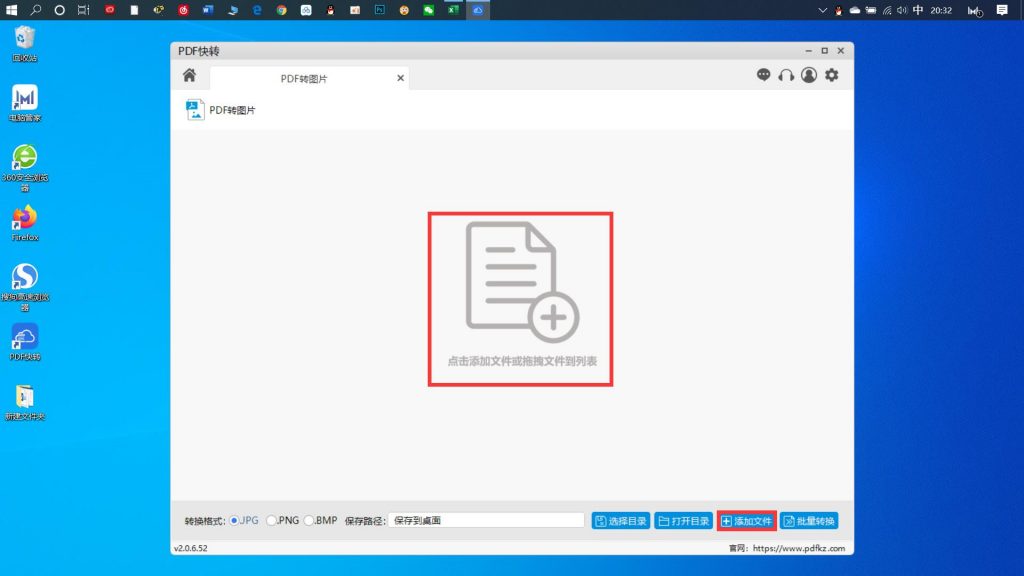Open the 电脑管家 desktop icon
1024x576 pixels.
coord(25,103)
